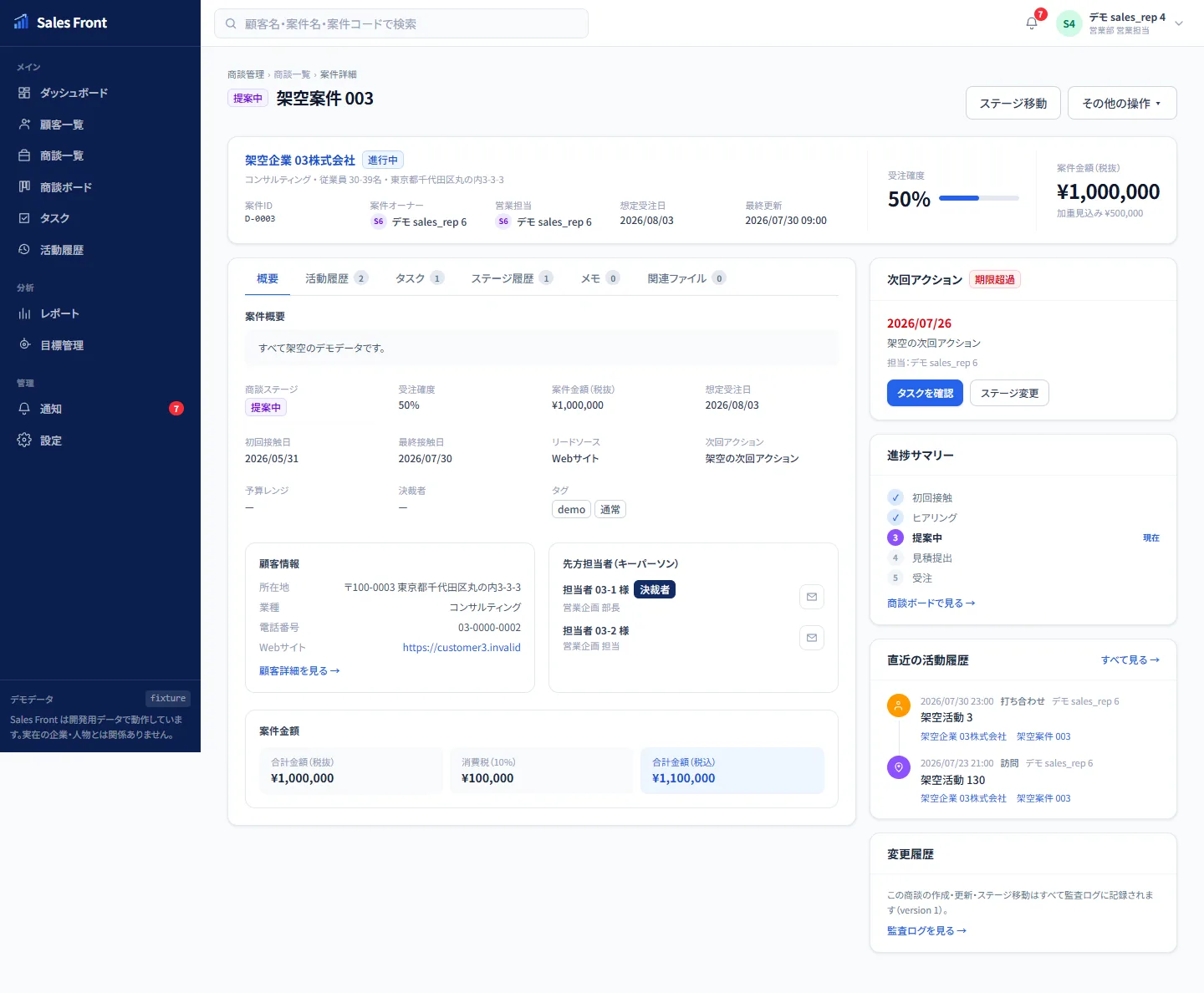Click the mail icon for 担当者 03-2 様
Viewport: 1204px width, 993px height.
[812, 638]
